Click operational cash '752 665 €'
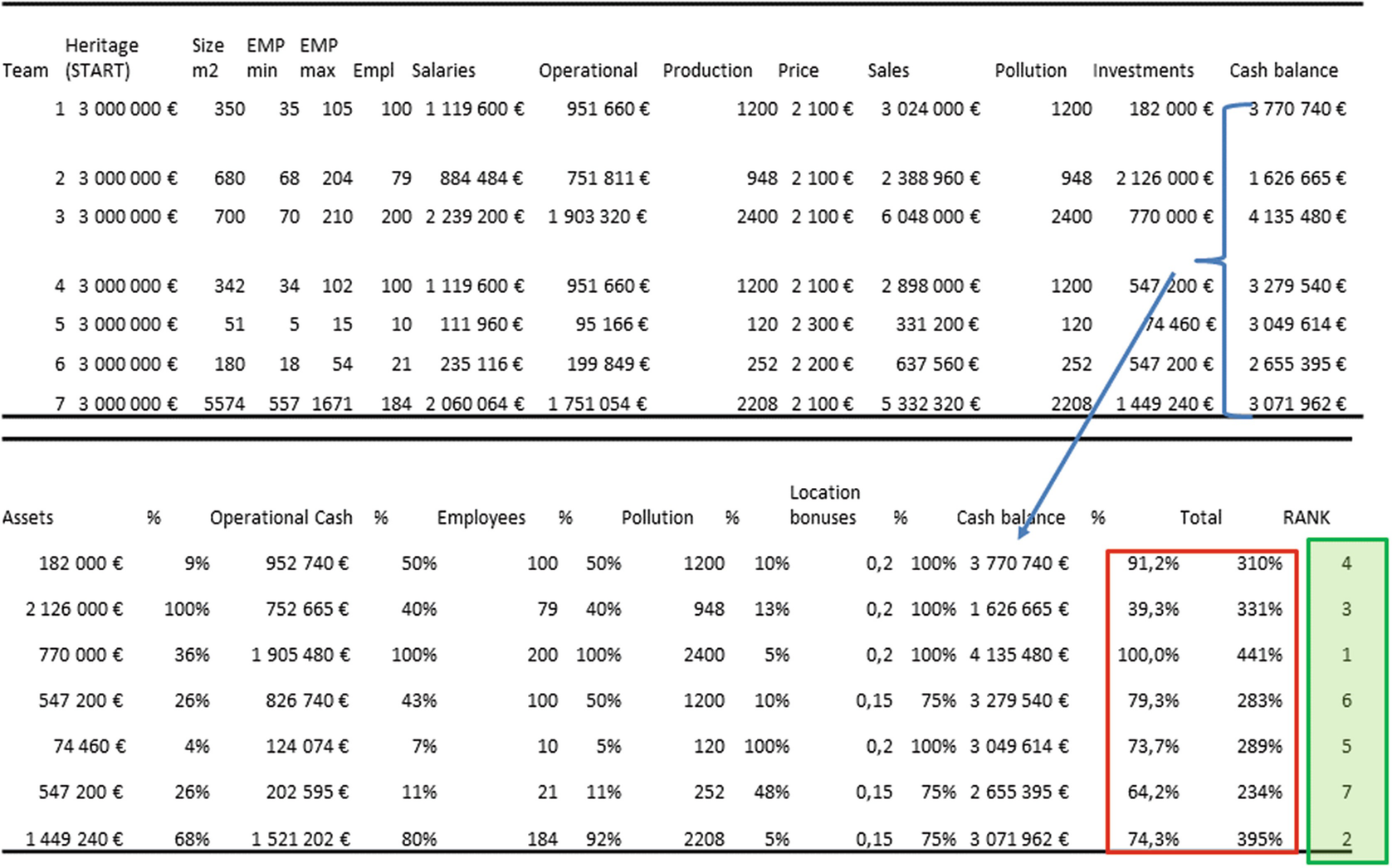 coord(307,609)
